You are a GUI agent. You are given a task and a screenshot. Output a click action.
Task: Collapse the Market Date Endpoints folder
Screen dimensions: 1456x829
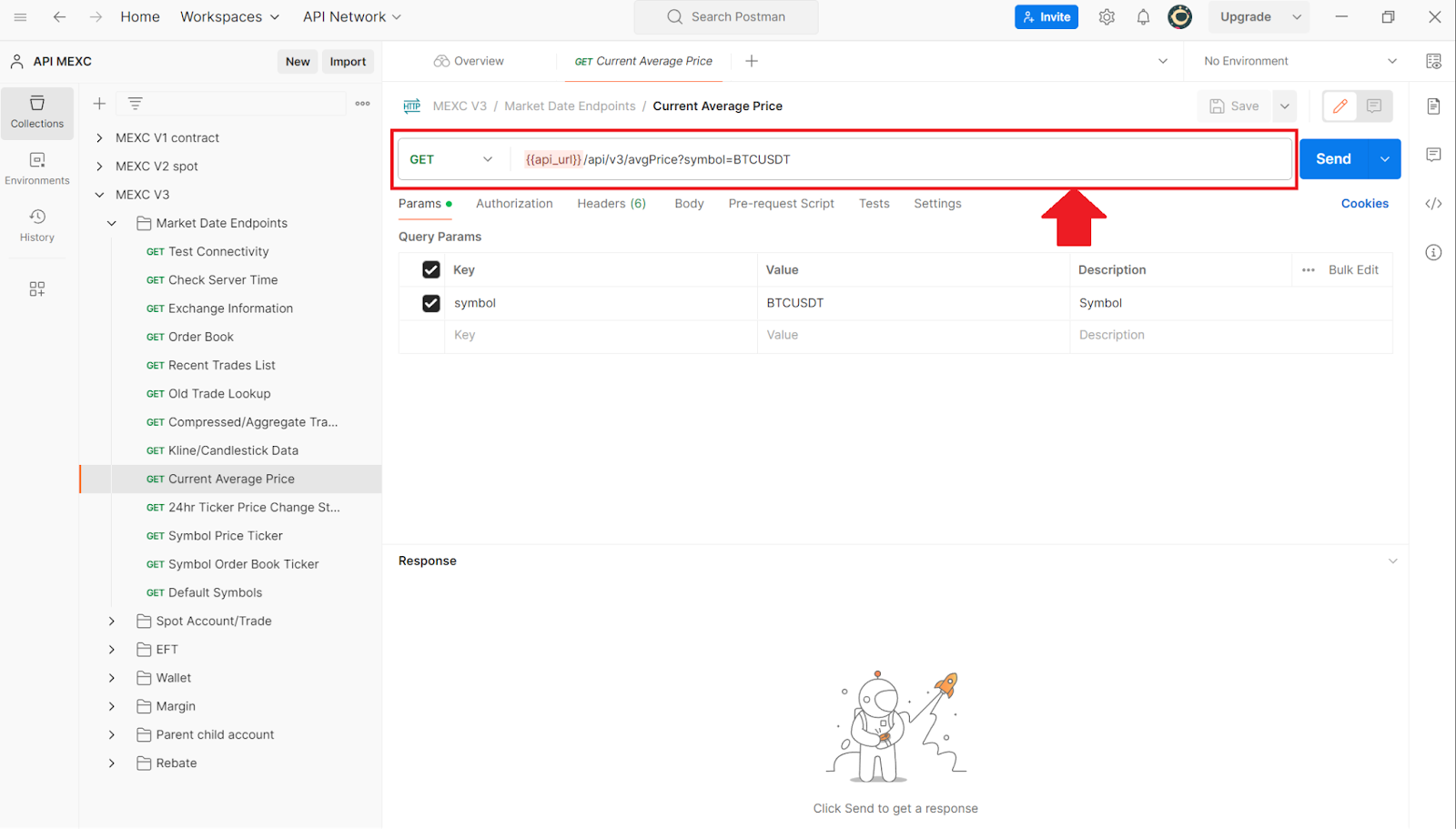click(112, 223)
